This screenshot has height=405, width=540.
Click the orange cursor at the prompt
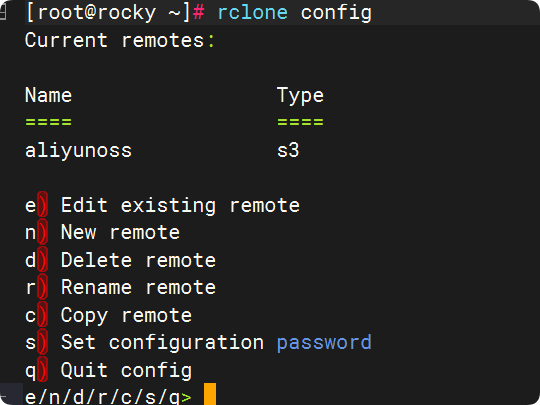[x=210, y=394]
